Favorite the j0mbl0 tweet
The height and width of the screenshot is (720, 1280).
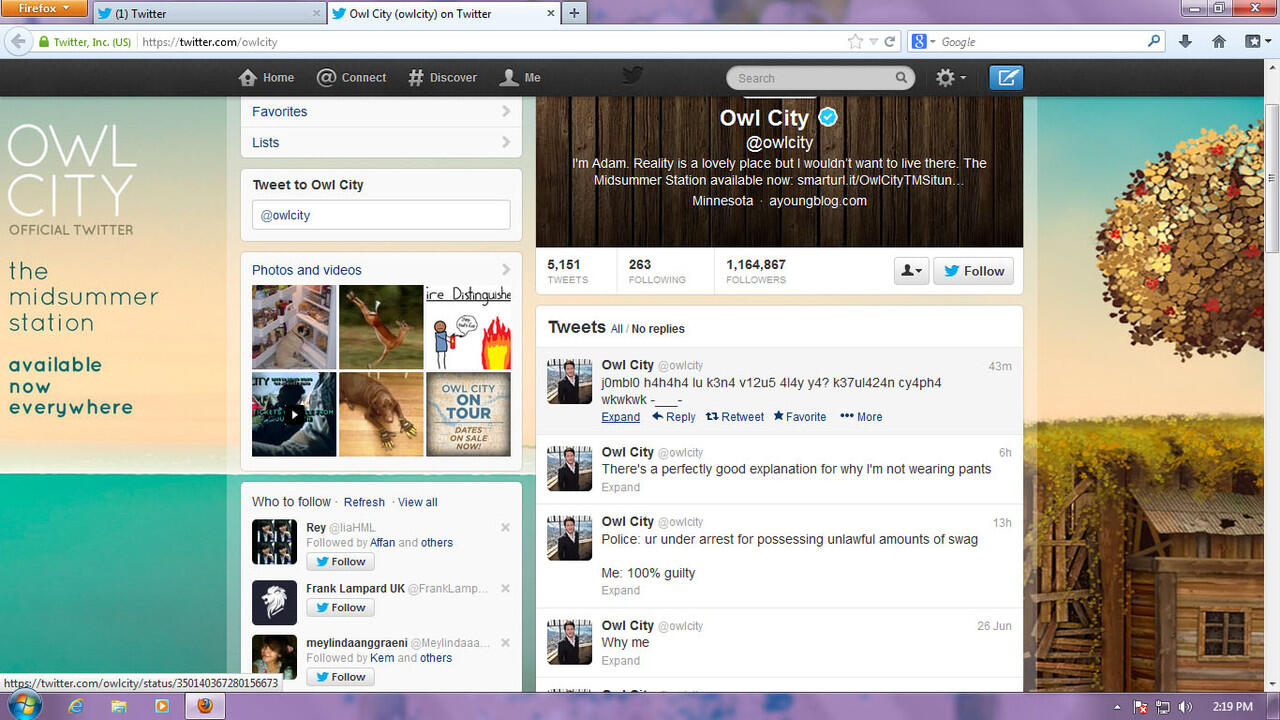[800, 417]
